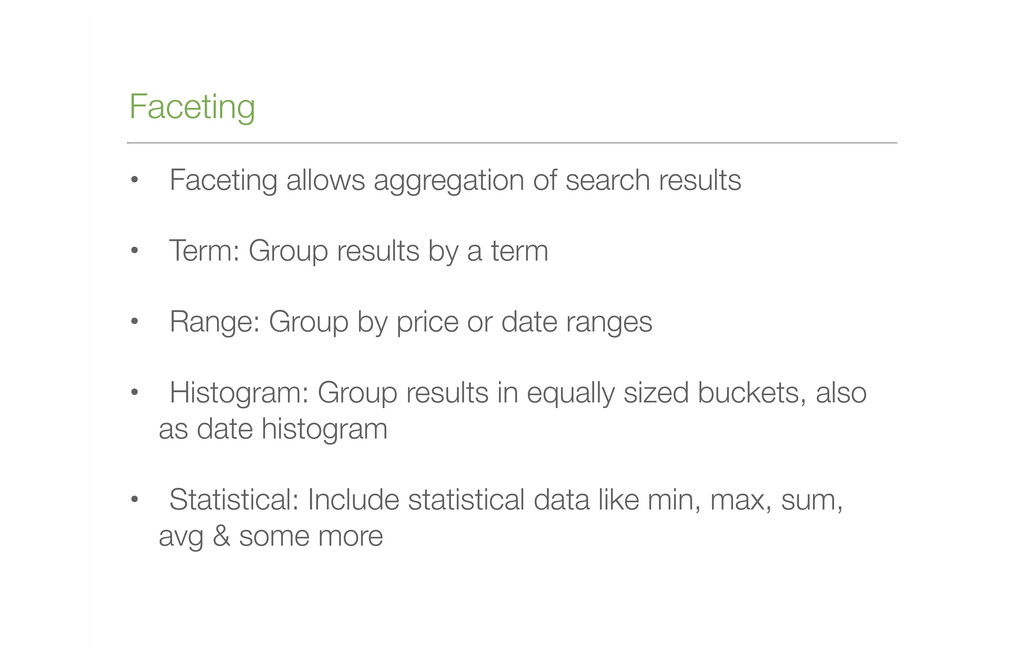Click the horizontal divider under the title
1024x663 pixels.
512,142
